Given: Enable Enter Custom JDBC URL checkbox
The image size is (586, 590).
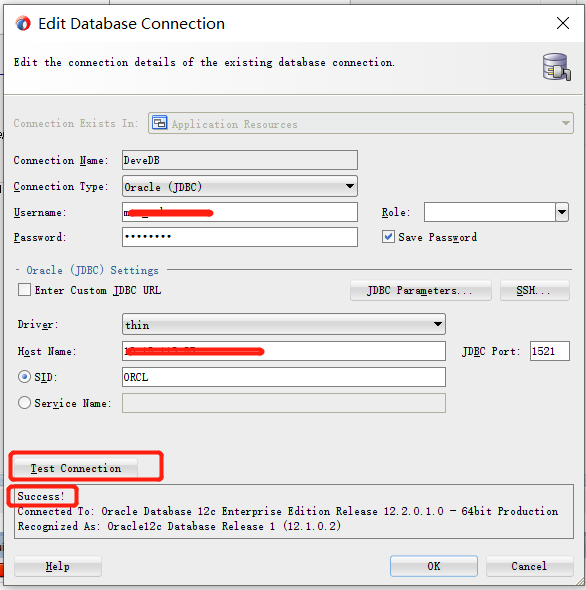Looking at the screenshot, I should coord(24,290).
